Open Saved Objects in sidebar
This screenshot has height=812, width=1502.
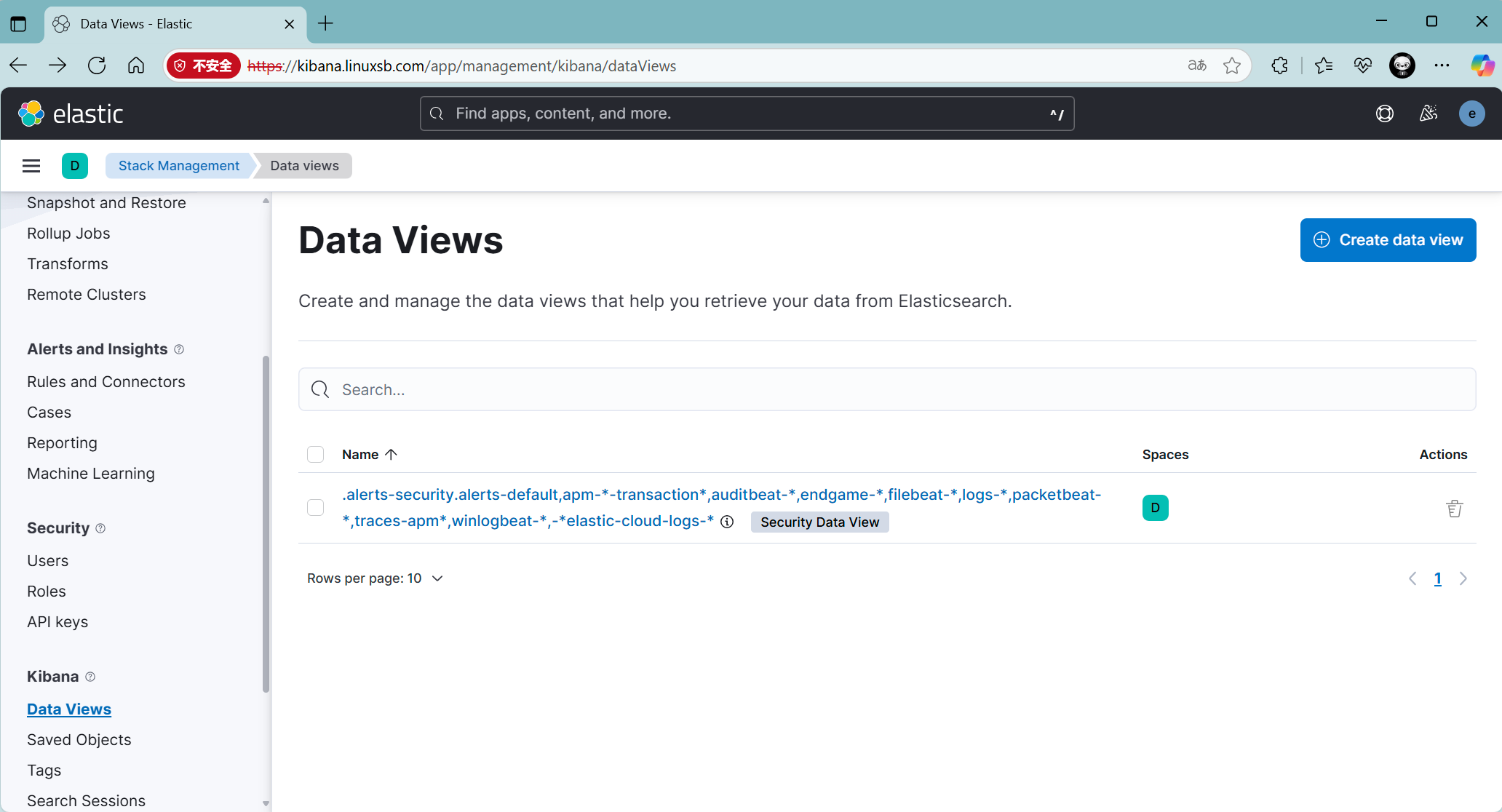[x=79, y=740]
